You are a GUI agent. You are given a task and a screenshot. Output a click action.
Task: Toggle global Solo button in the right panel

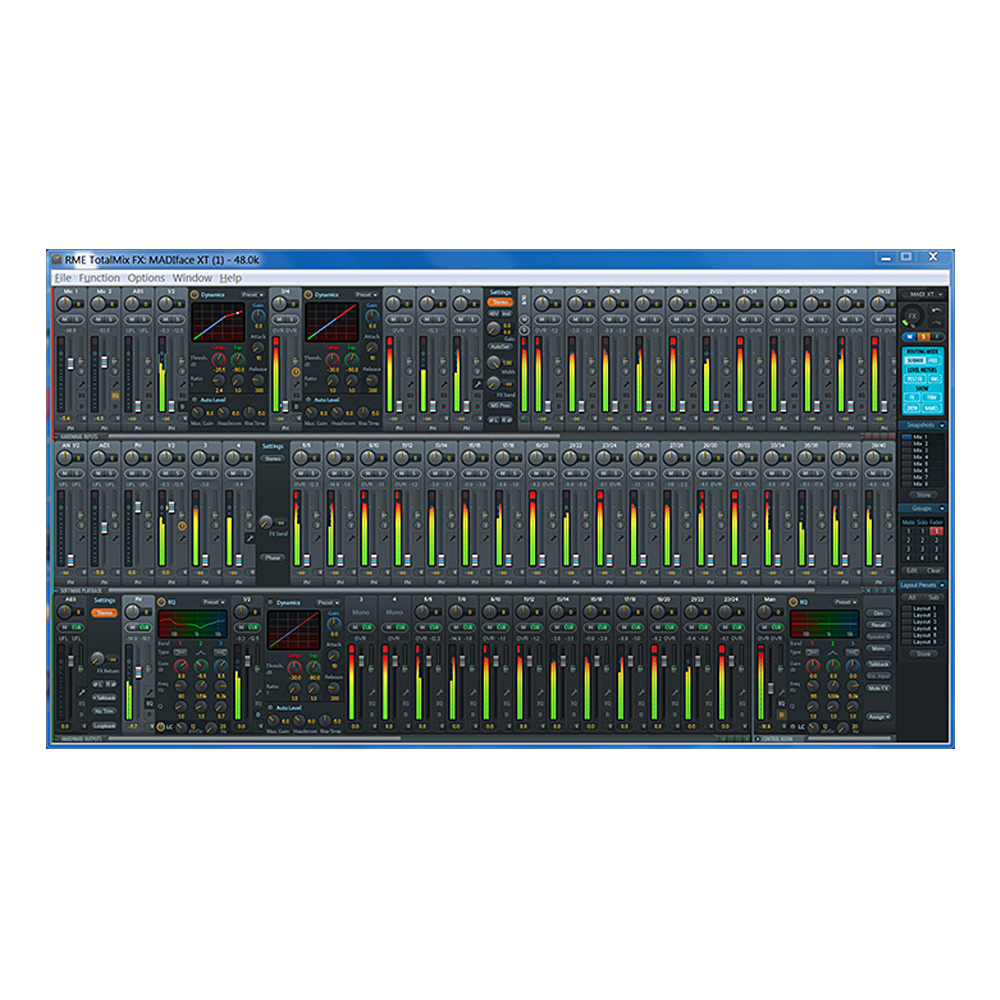(x=923, y=337)
